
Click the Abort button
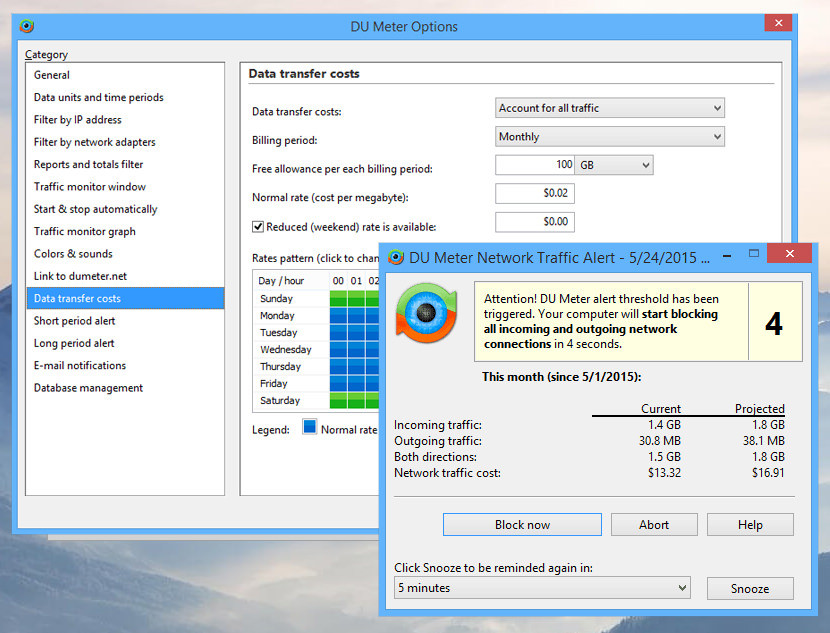coord(654,525)
